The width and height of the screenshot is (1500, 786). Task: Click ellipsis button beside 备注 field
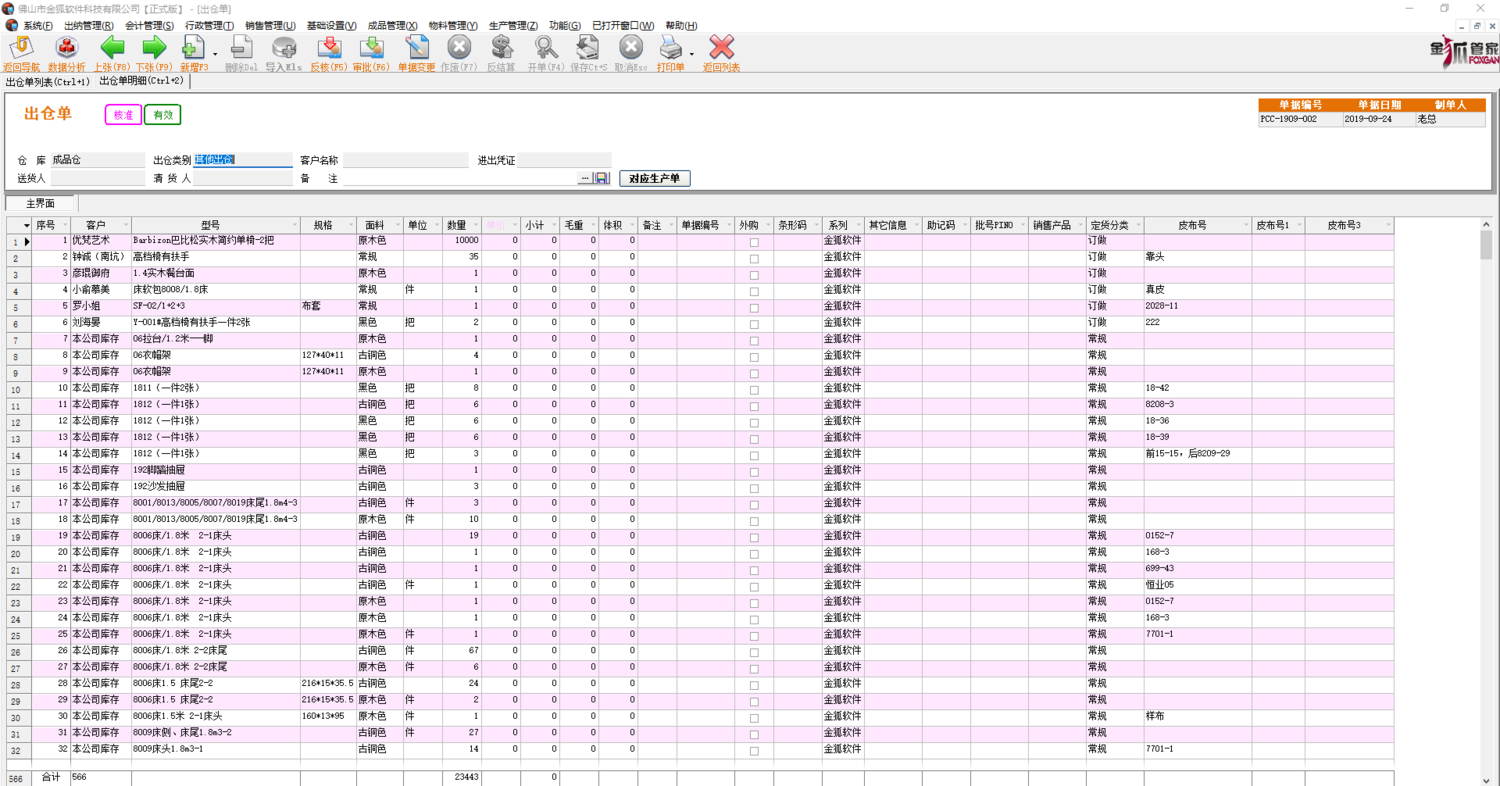tap(585, 178)
